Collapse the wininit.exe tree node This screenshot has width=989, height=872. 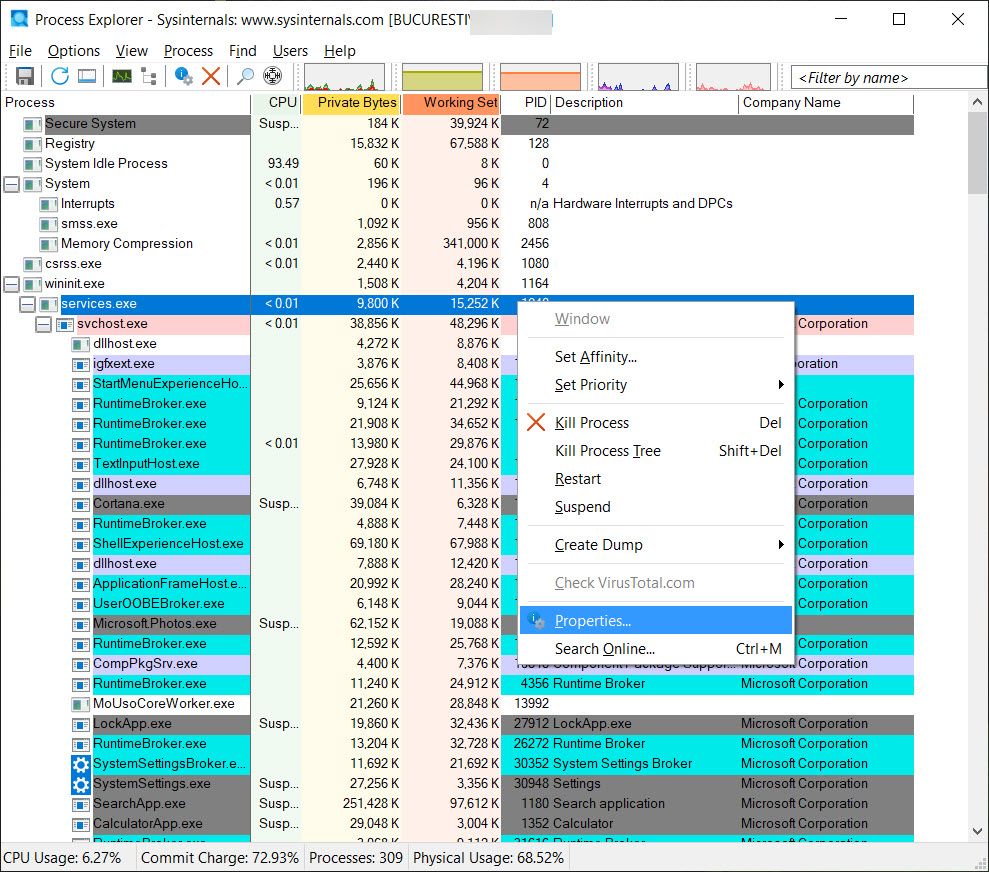tap(11, 284)
